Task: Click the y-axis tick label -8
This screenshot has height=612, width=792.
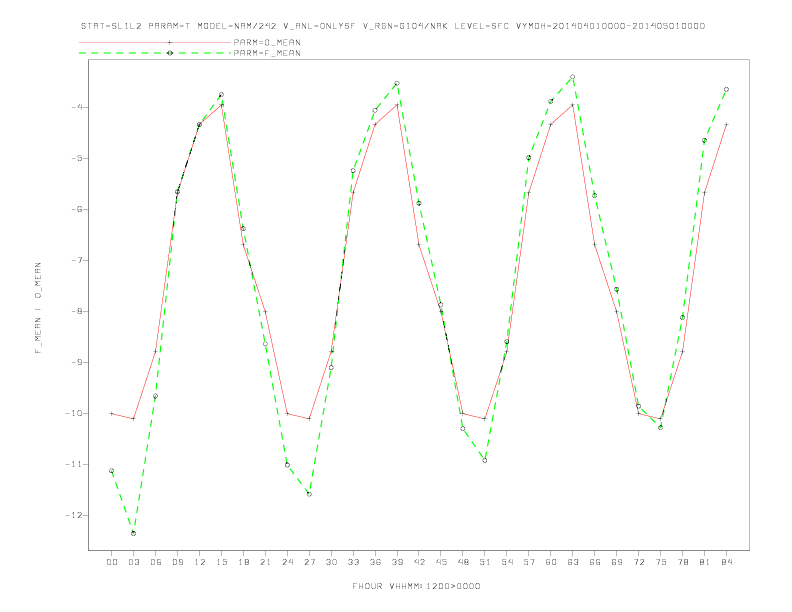Action: pyautogui.click(x=77, y=311)
